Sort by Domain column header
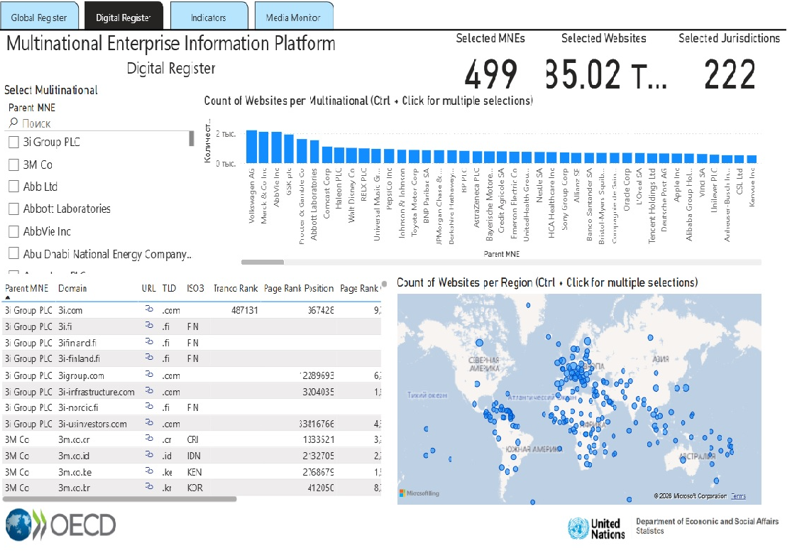The height and width of the screenshot is (551, 790). tap(73, 288)
